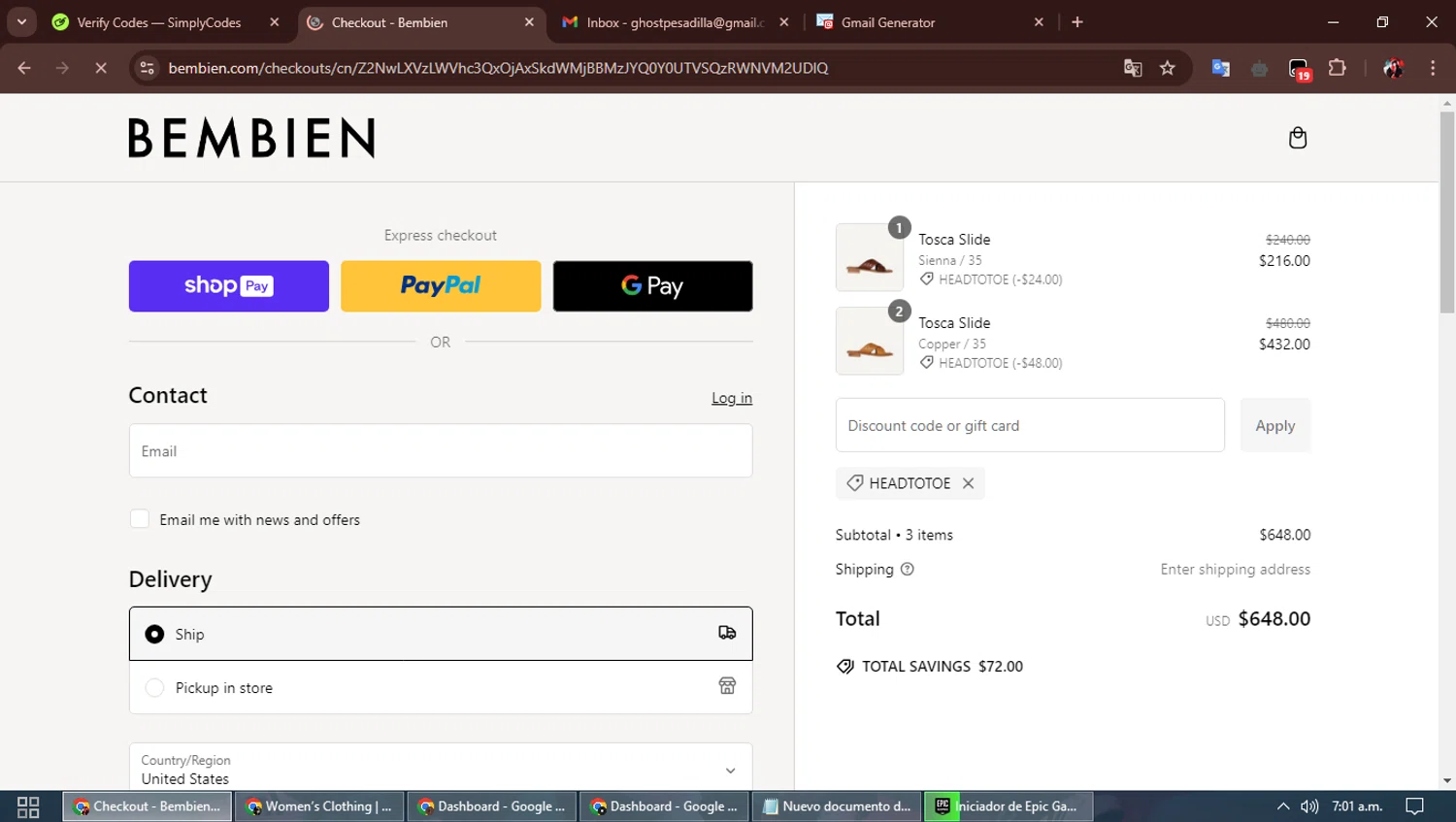The image size is (1456, 822).
Task: Click the taskbar clock 7:01 a.m.
Action: pos(1357,806)
